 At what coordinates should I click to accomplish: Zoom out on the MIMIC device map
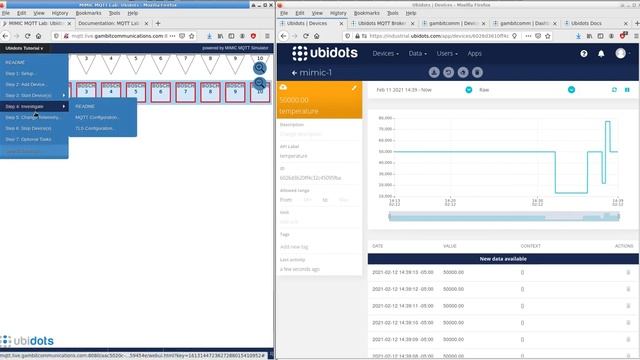(x=260, y=84)
